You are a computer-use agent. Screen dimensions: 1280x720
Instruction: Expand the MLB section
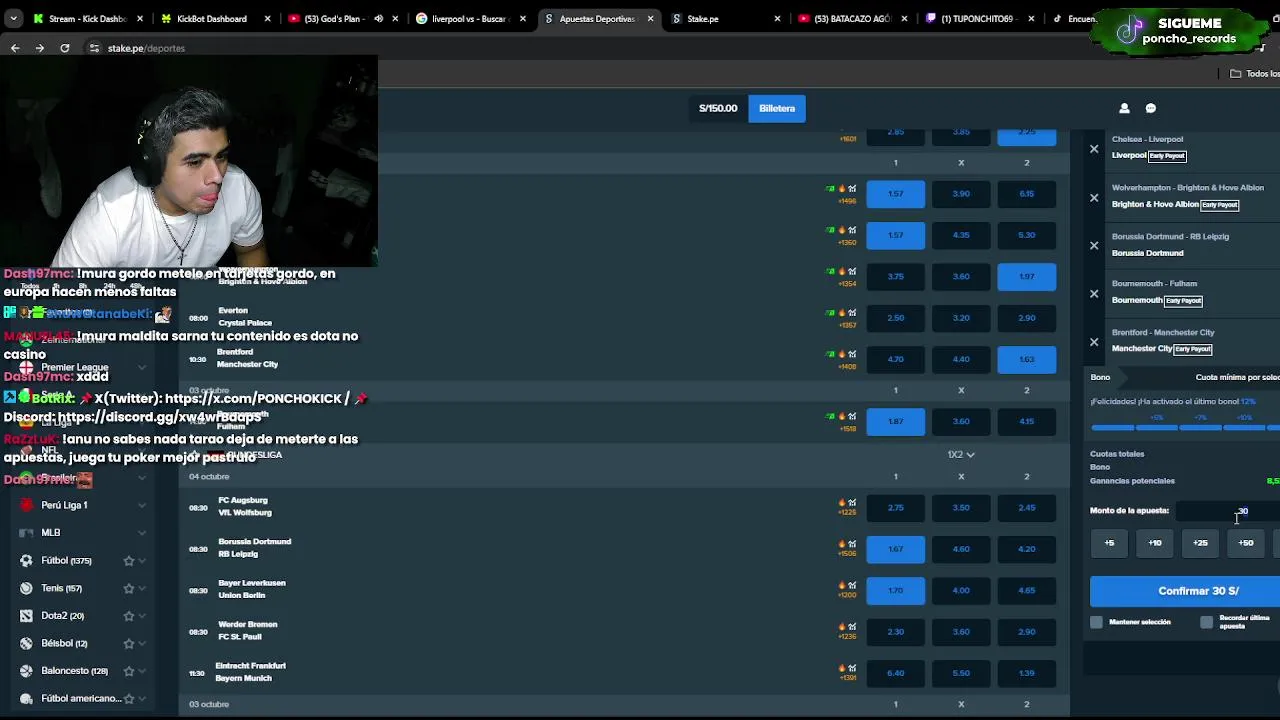(142, 532)
